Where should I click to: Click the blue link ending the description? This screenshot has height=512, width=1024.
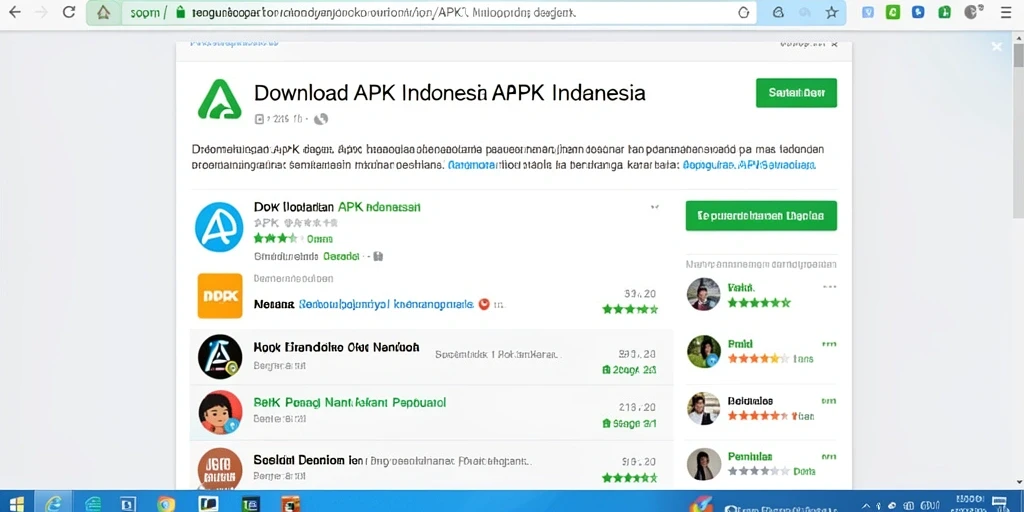coord(749,166)
